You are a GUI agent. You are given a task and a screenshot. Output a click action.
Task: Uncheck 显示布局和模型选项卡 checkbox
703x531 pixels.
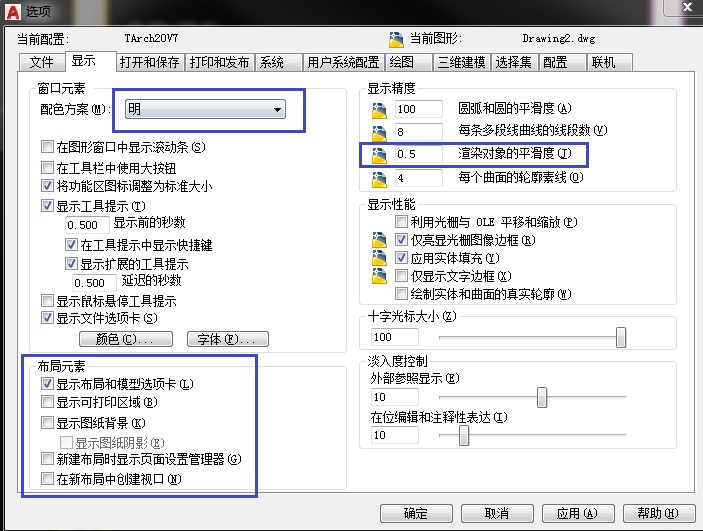(x=47, y=384)
